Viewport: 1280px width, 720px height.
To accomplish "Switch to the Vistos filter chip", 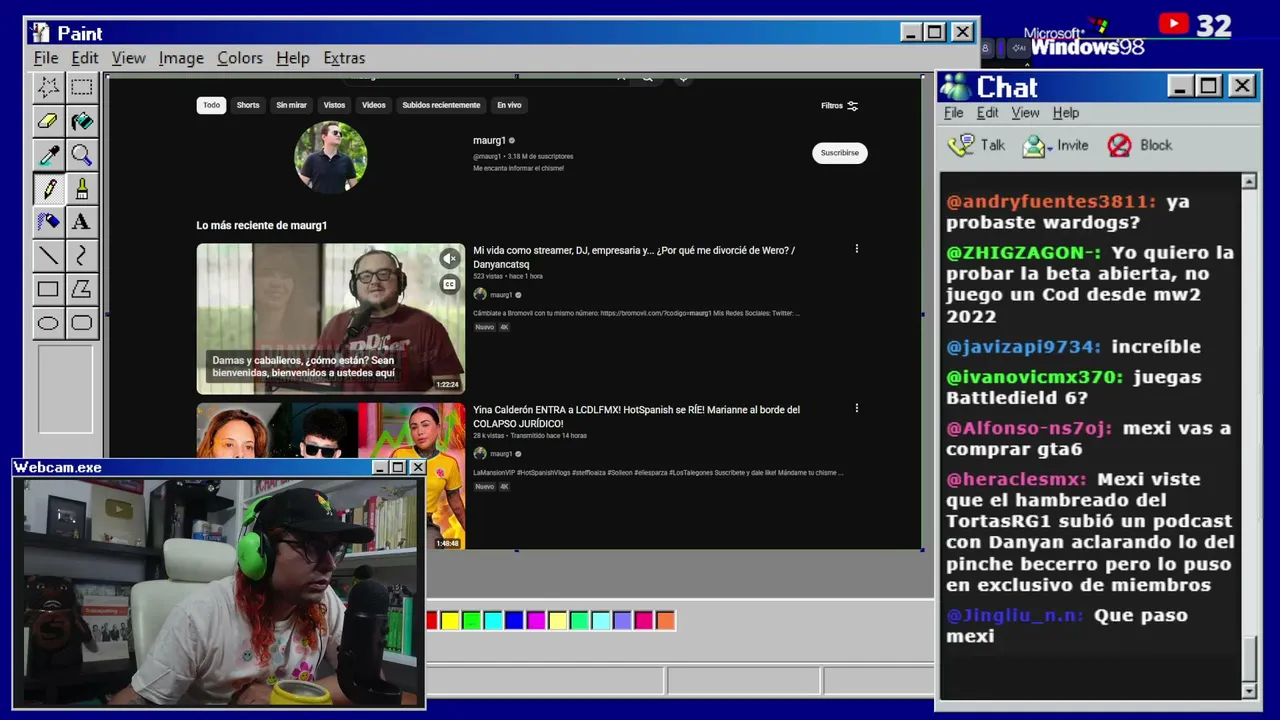I will (334, 105).
